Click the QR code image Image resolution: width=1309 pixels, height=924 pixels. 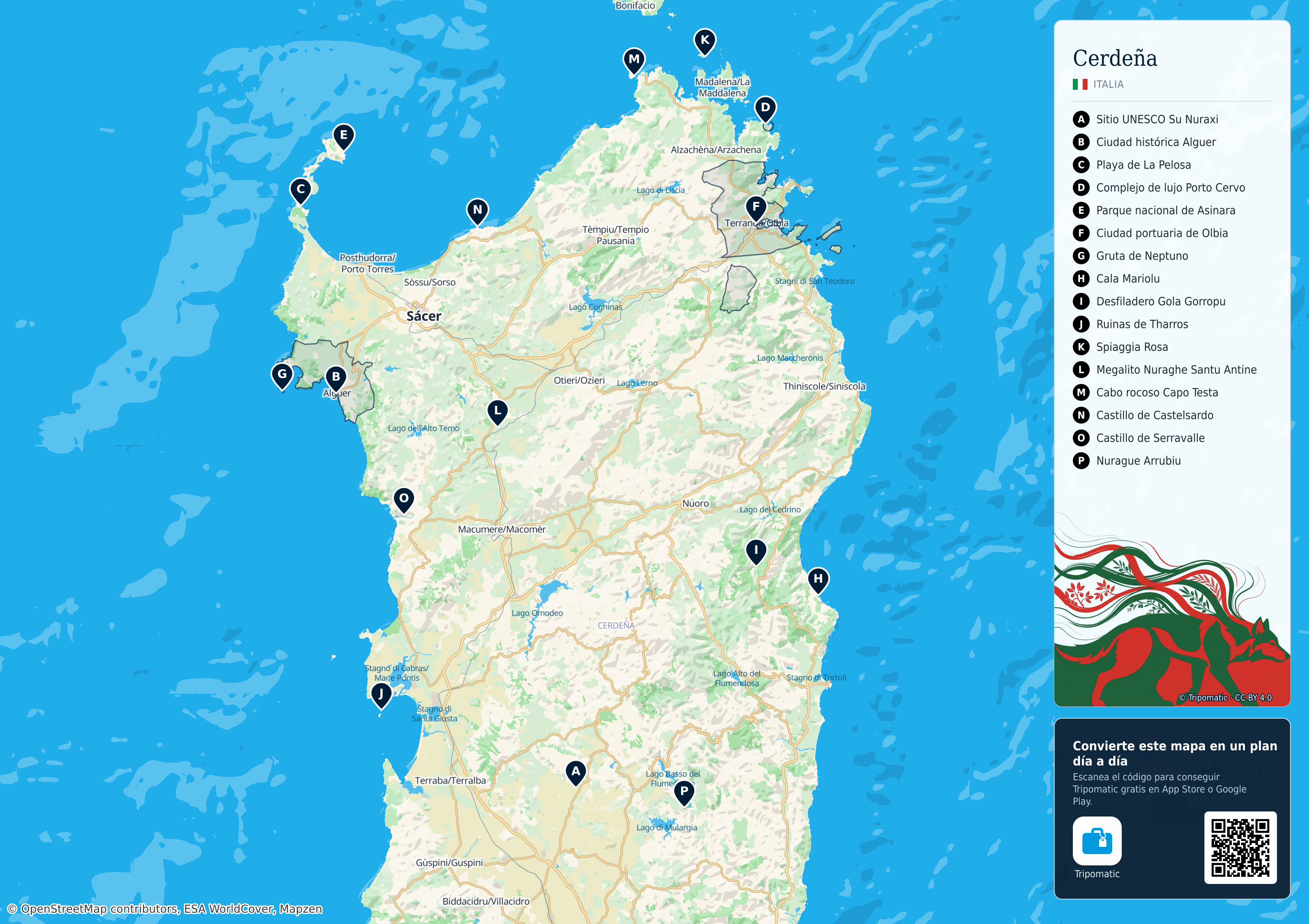tap(1240, 848)
